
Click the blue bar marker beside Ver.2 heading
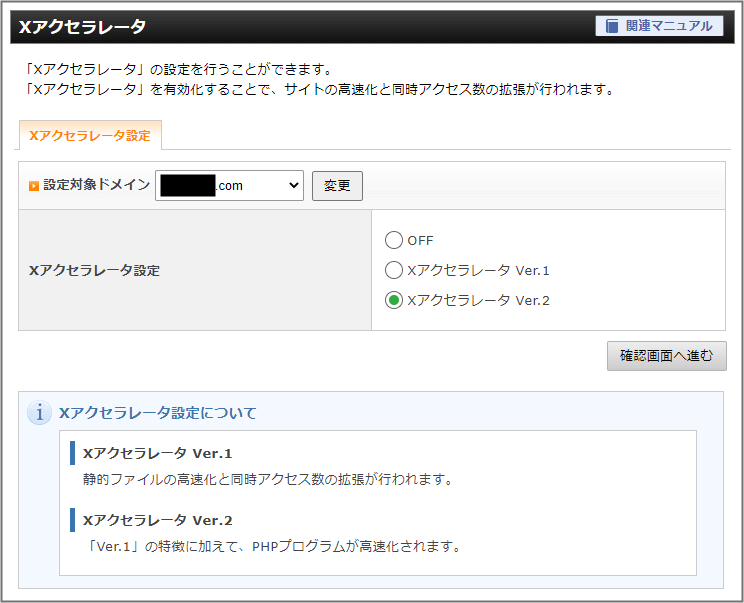(73, 520)
